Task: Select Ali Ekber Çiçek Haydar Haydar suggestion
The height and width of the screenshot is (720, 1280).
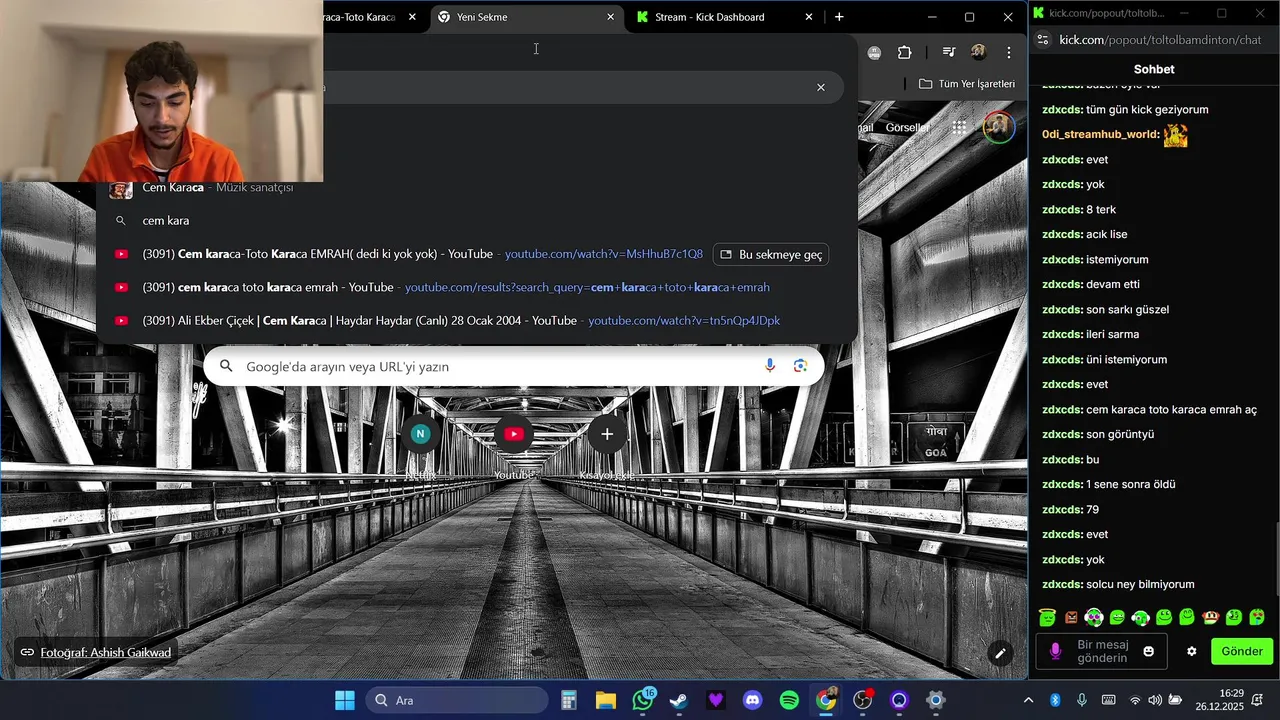Action: [x=476, y=320]
